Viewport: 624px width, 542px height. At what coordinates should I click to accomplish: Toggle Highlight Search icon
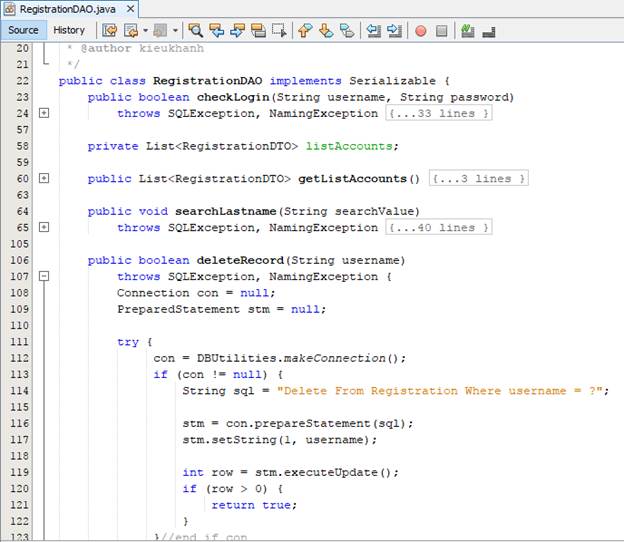click(258, 30)
